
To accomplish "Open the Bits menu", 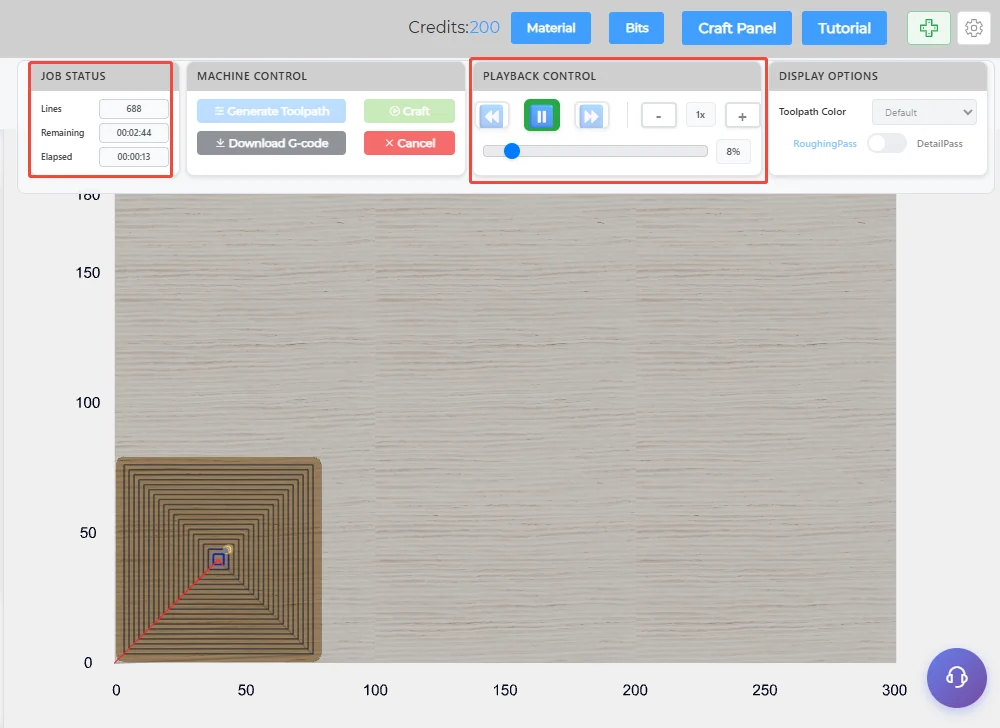I will coord(636,28).
